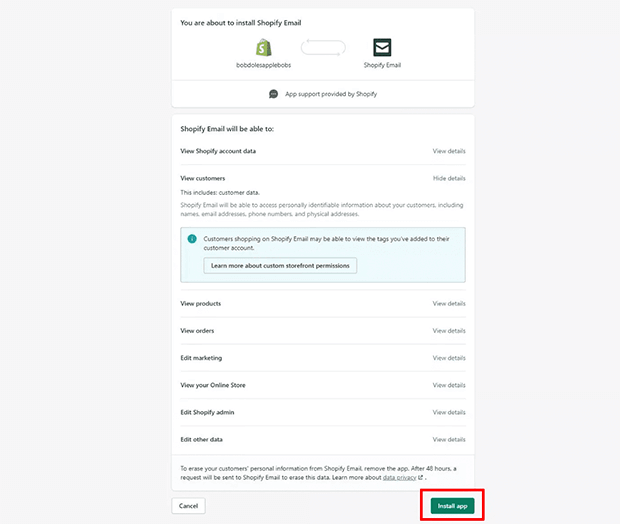Click the 'Edit Shopify admin' permission label
Viewport: 620px width, 524px height.
point(207,412)
